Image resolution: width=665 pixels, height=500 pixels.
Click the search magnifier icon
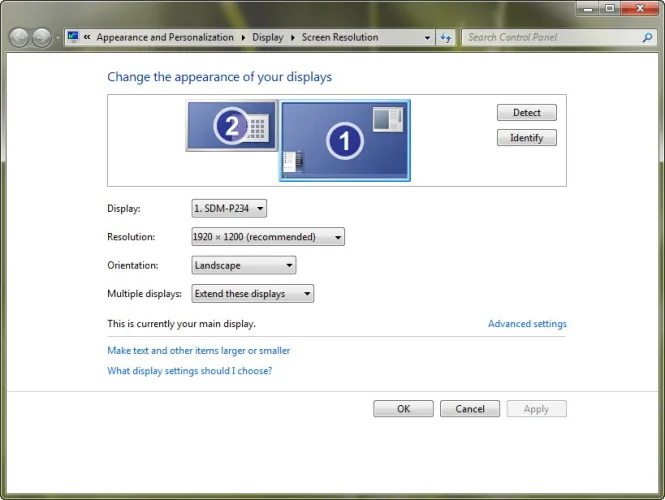point(647,38)
